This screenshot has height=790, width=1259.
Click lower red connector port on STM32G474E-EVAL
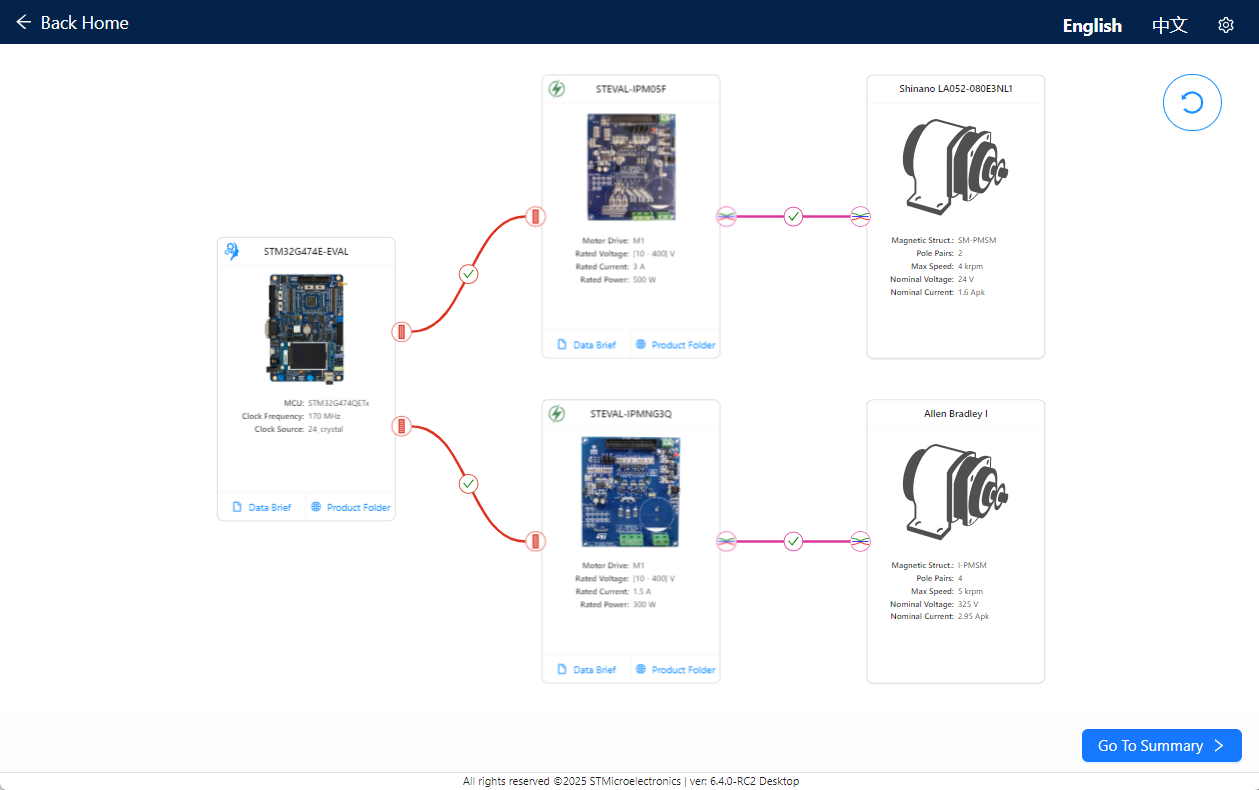[401, 426]
